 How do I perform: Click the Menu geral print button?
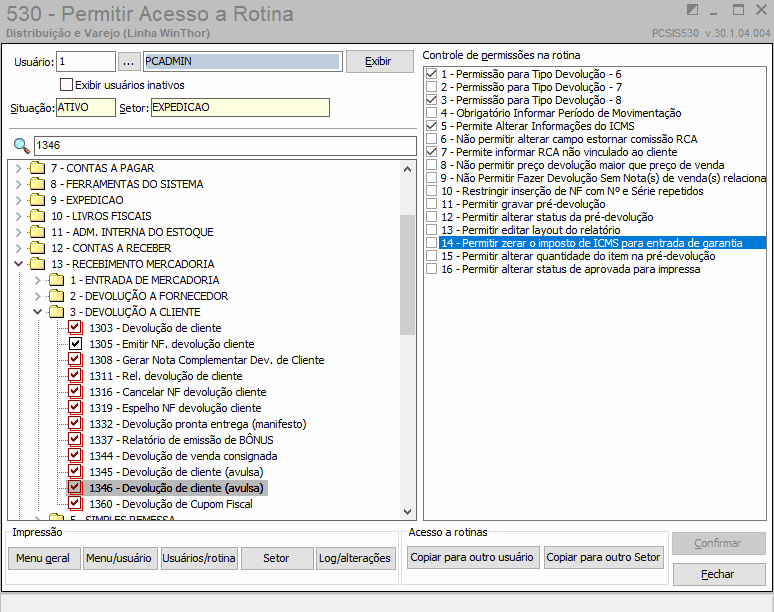coord(44,558)
